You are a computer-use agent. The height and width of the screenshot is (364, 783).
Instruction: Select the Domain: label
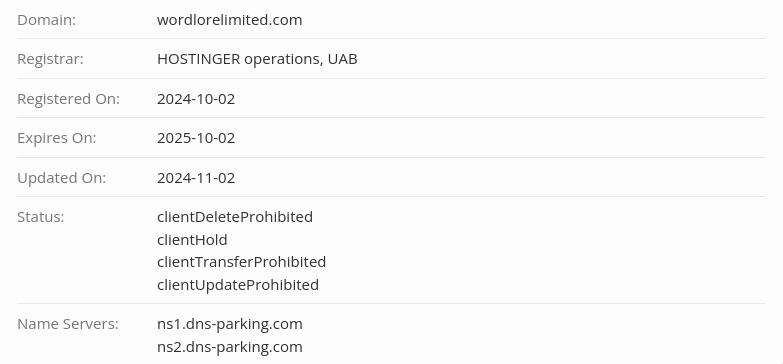coord(46,20)
